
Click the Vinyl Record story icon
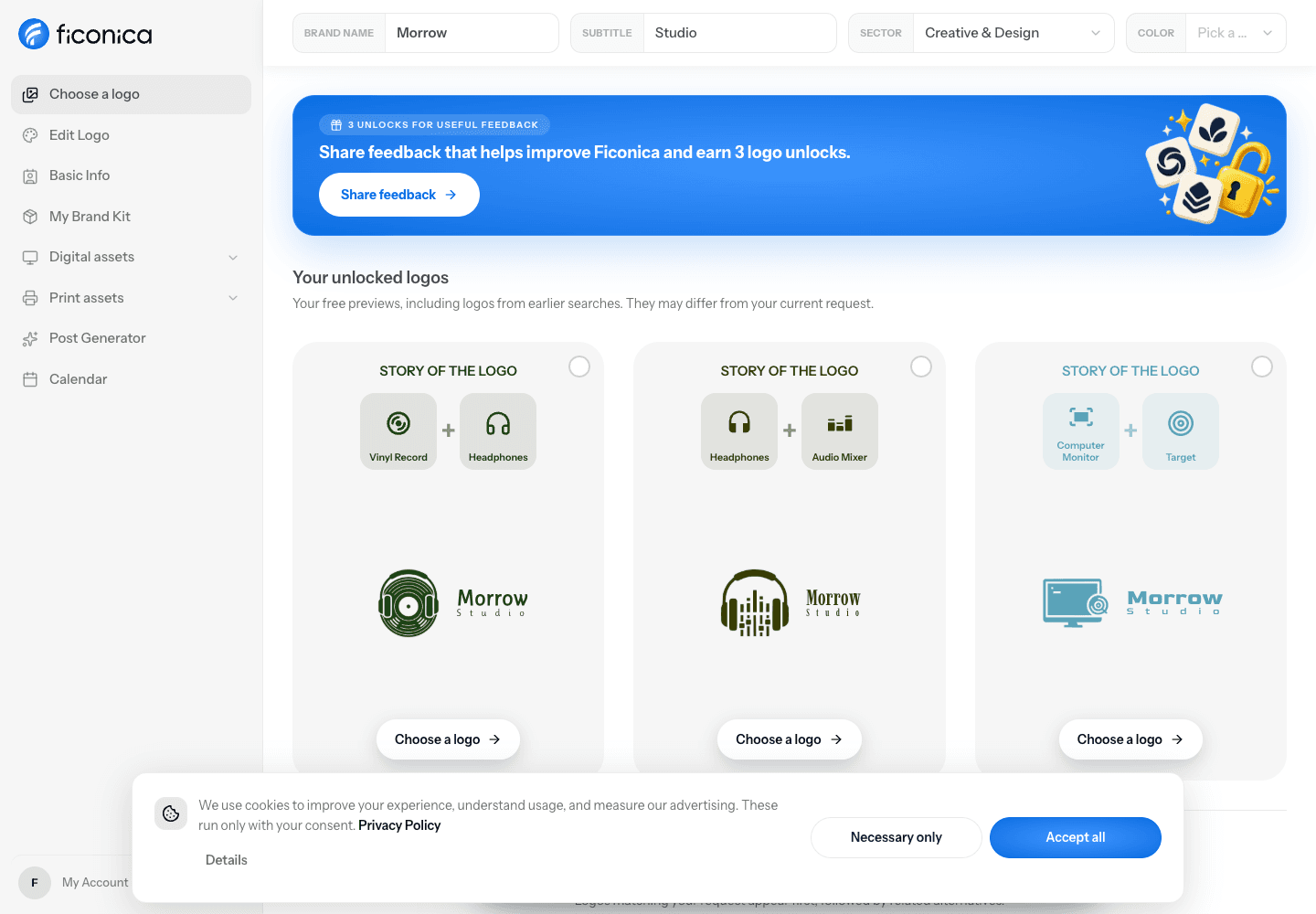pos(398,423)
